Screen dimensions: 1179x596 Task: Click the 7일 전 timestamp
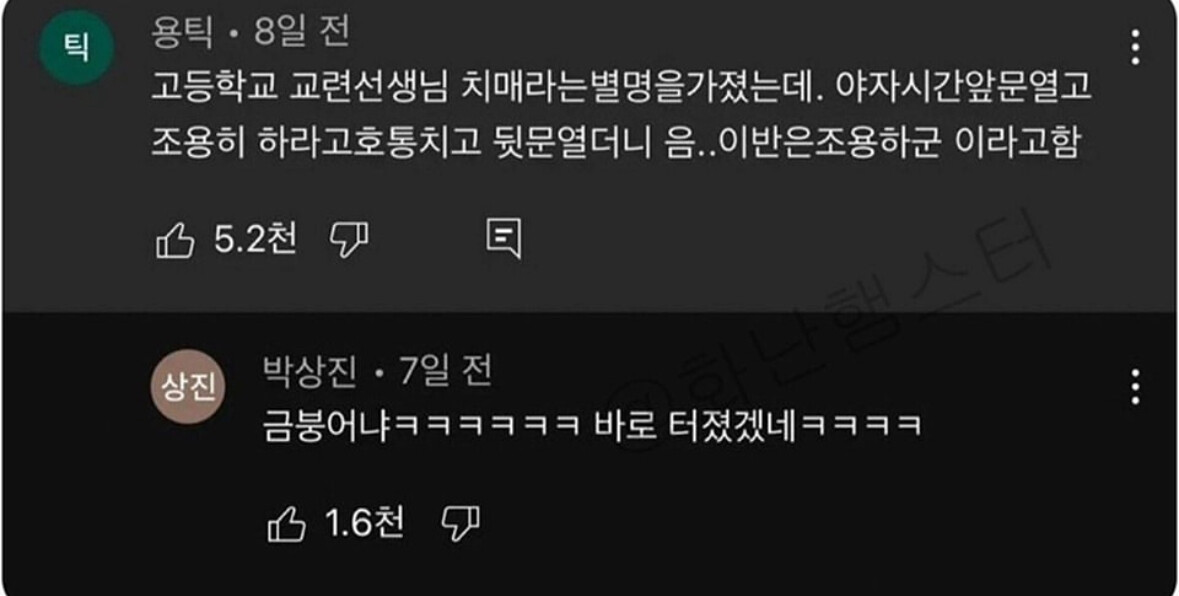[x=445, y=372]
